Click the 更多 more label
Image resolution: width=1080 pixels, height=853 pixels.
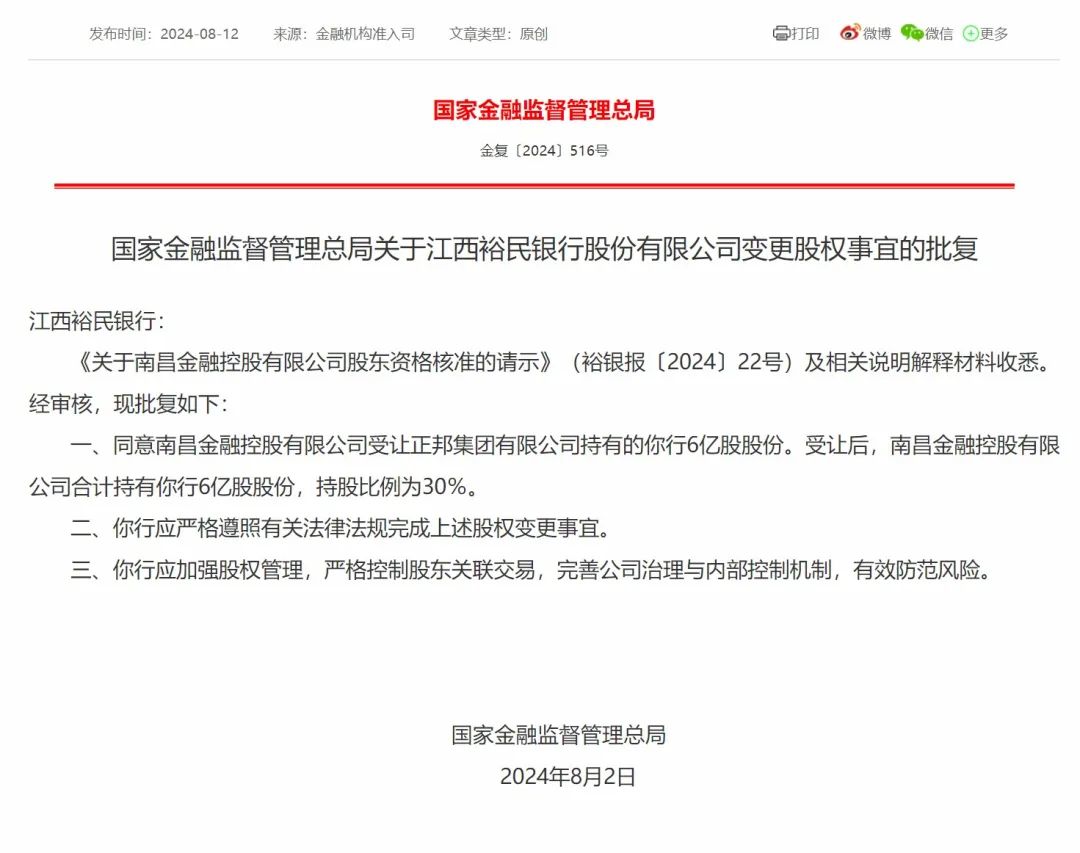click(994, 34)
